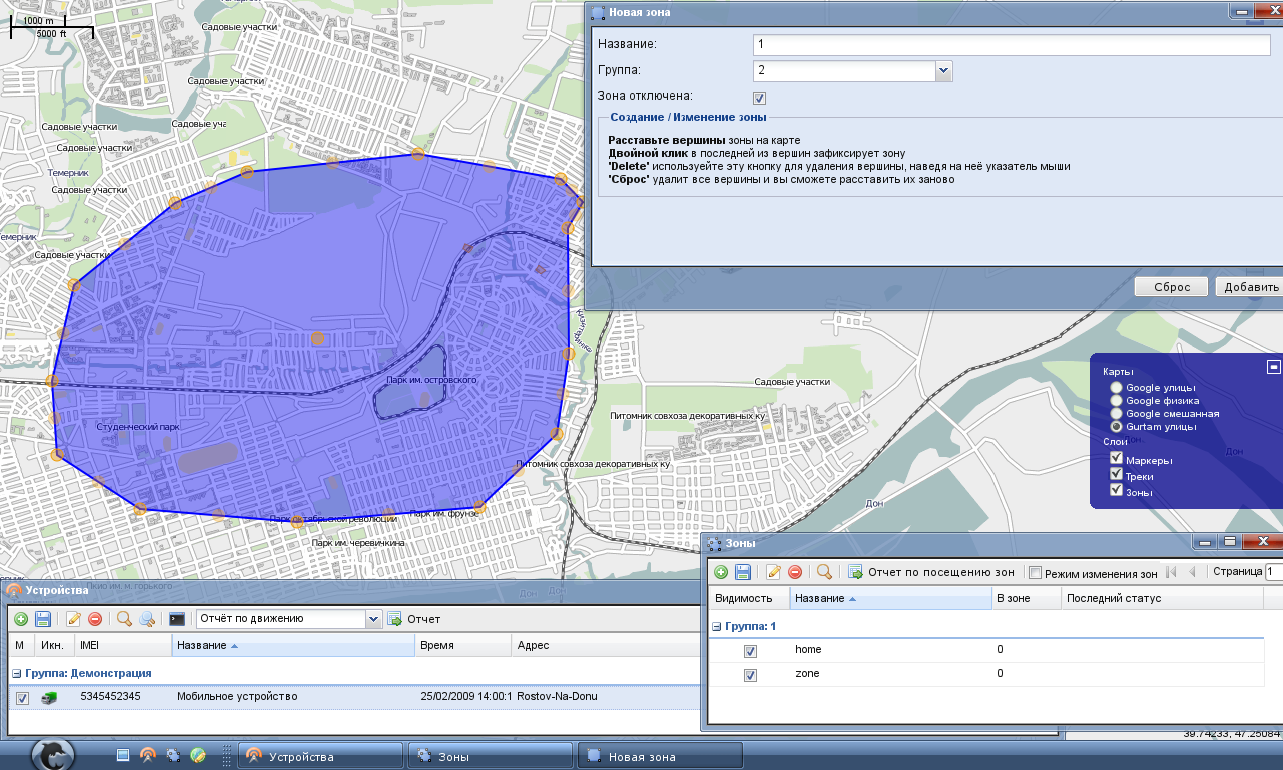Collapse Группа: Демонстрация group

click(x=15, y=673)
